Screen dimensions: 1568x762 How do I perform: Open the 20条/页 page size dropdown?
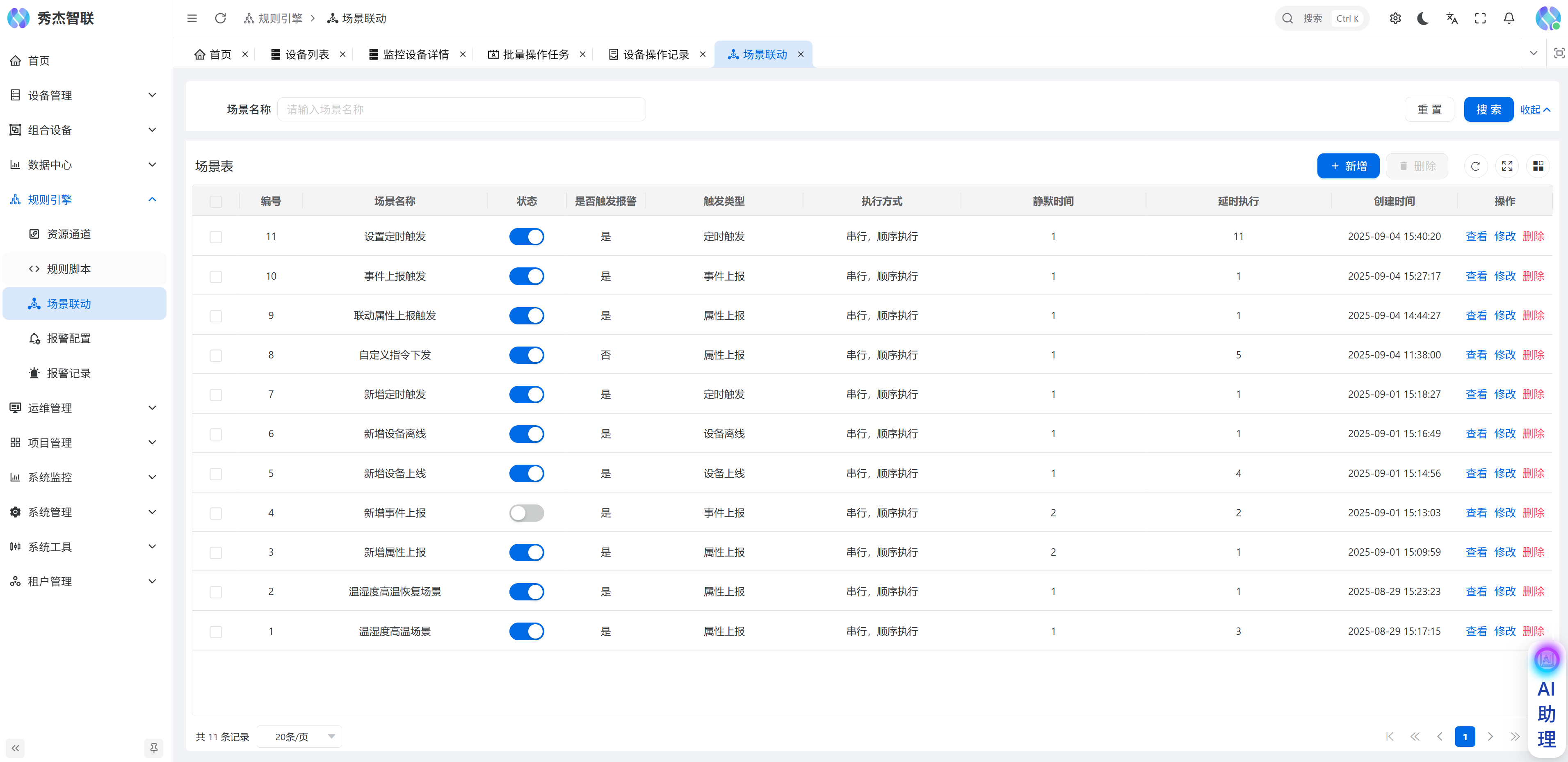click(x=299, y=737)
